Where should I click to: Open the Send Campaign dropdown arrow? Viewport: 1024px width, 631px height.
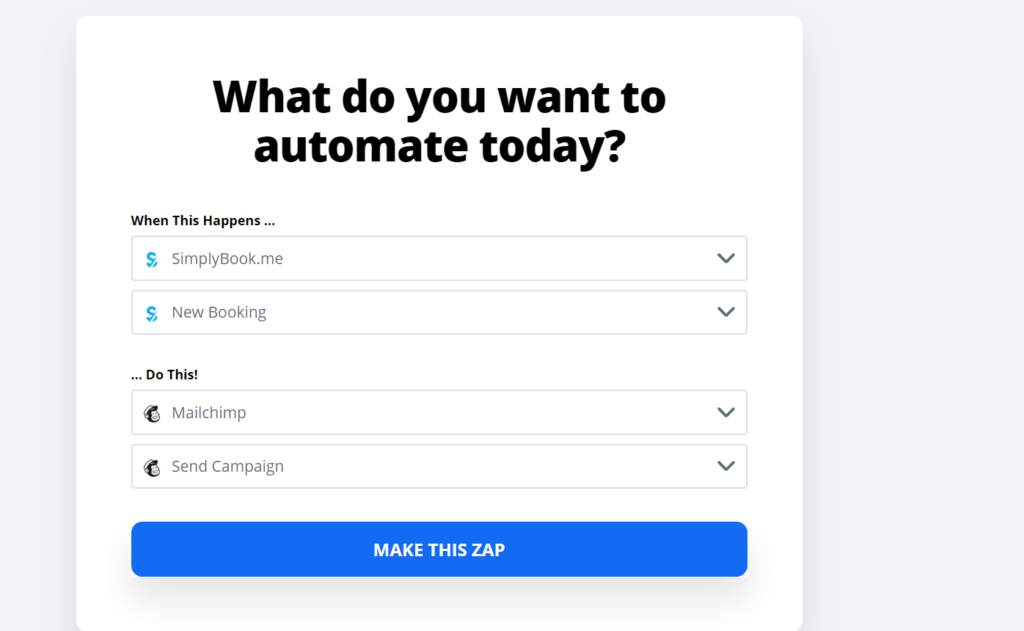726,466
